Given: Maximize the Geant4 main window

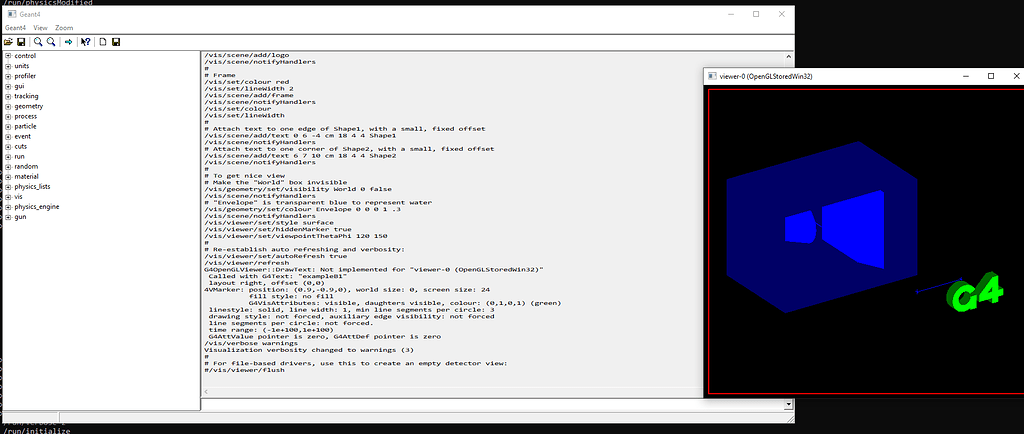Looking at the screenshot, I should [756, 14].
